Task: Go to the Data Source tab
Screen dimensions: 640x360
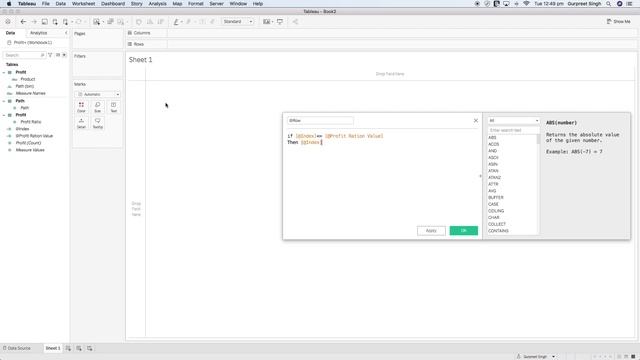Action: pyautogui.click(x=17, y=348)
